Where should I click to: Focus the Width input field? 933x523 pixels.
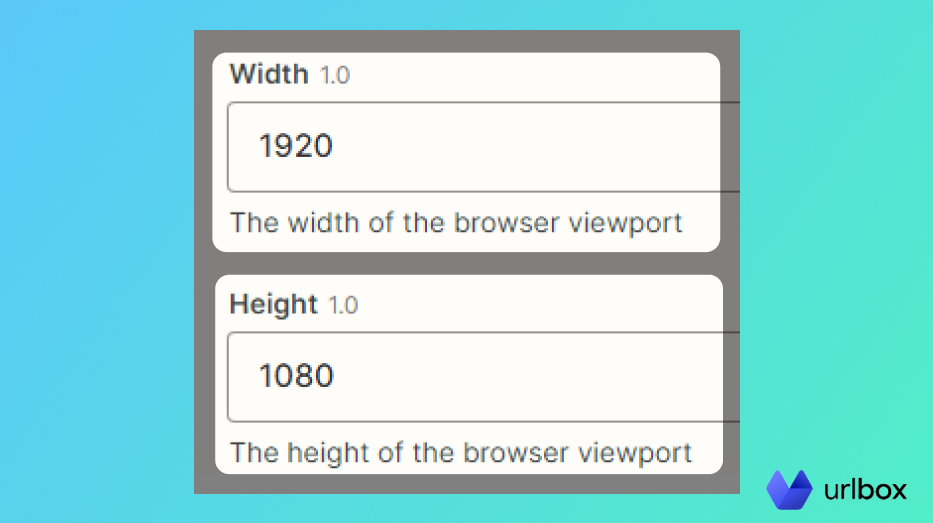[480, 147]
